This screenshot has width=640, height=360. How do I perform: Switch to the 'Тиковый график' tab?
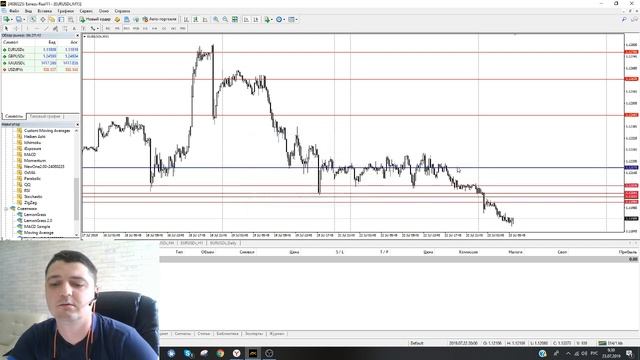tap(45, 116)
